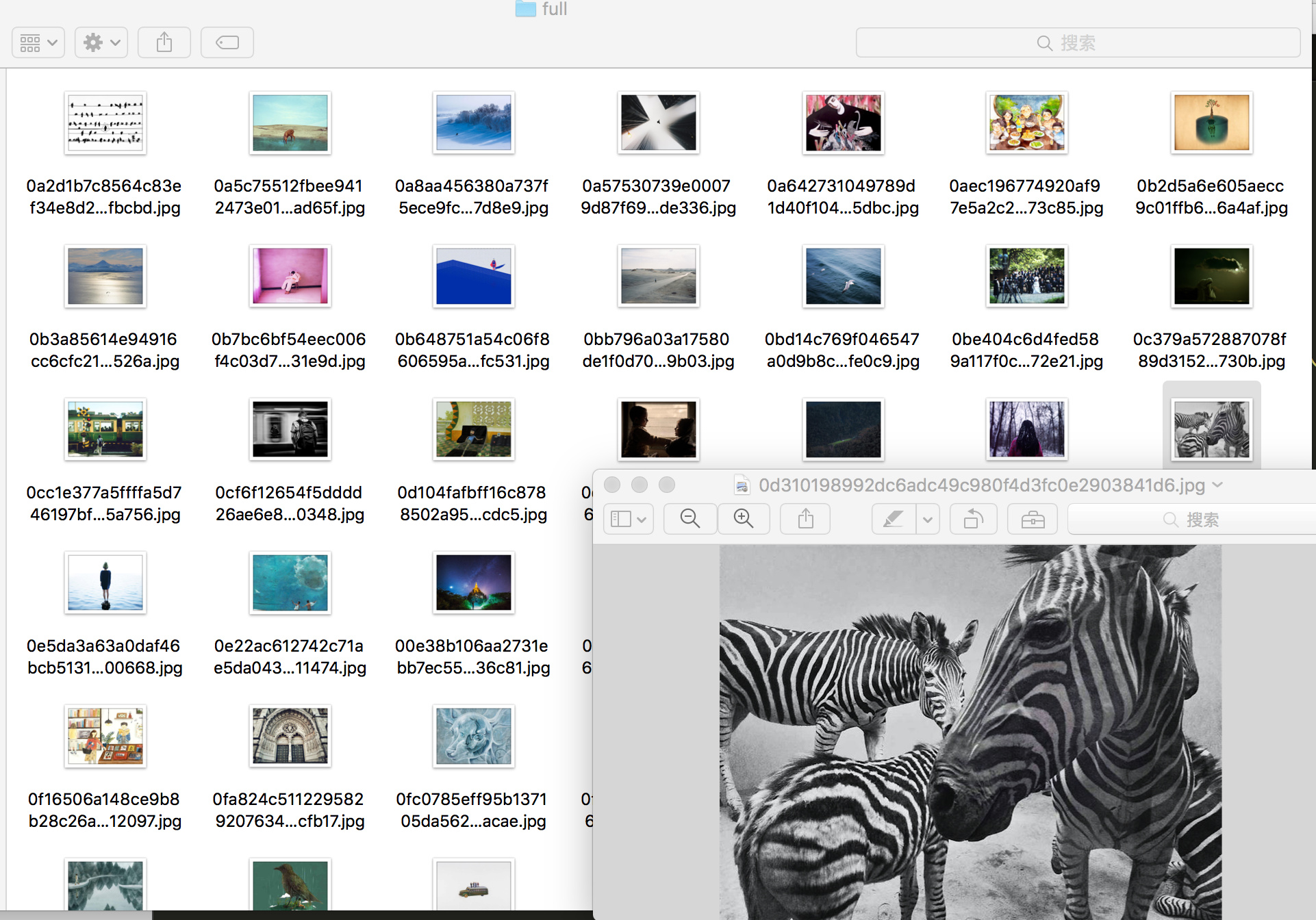
Task: Click the share button in Preview's toolbar
Action: click(x=806, y=519)
